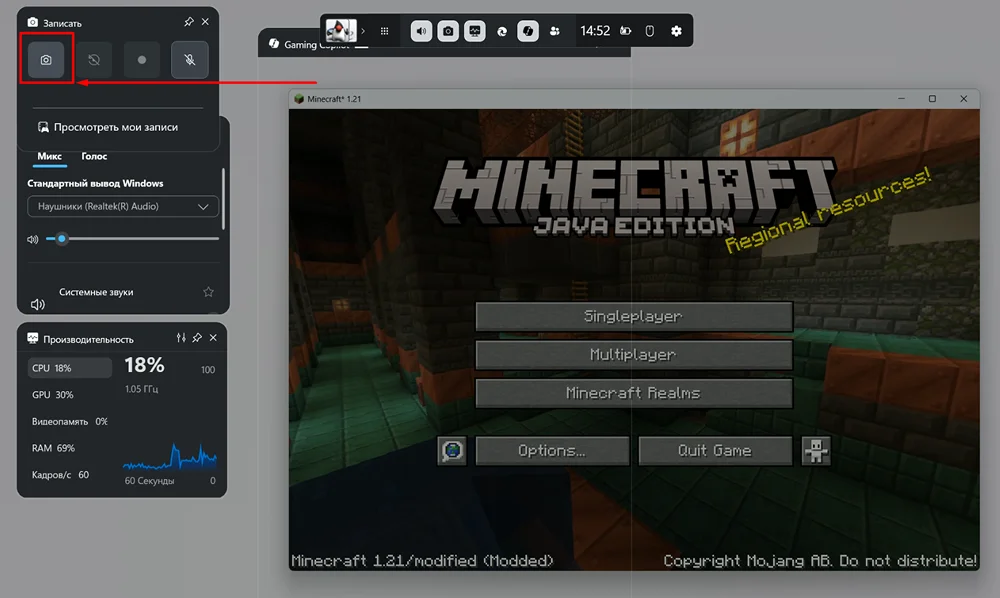Viewport: 1000px width, 598px height.
Task: Toggle the Performance widget in Game Bar toolbar
Action: (x=476, y=31)
